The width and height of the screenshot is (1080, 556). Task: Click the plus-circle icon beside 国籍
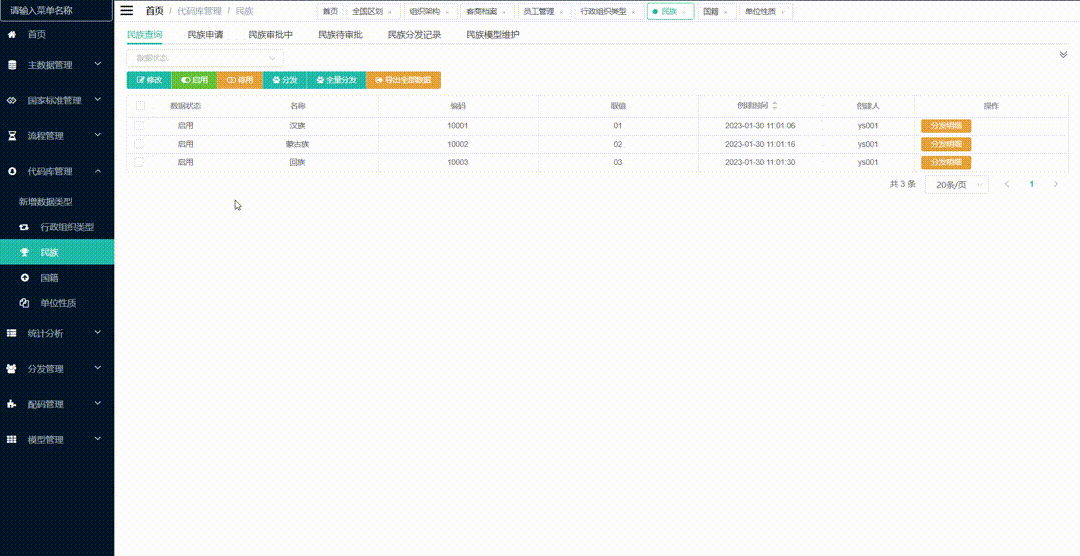25,277
